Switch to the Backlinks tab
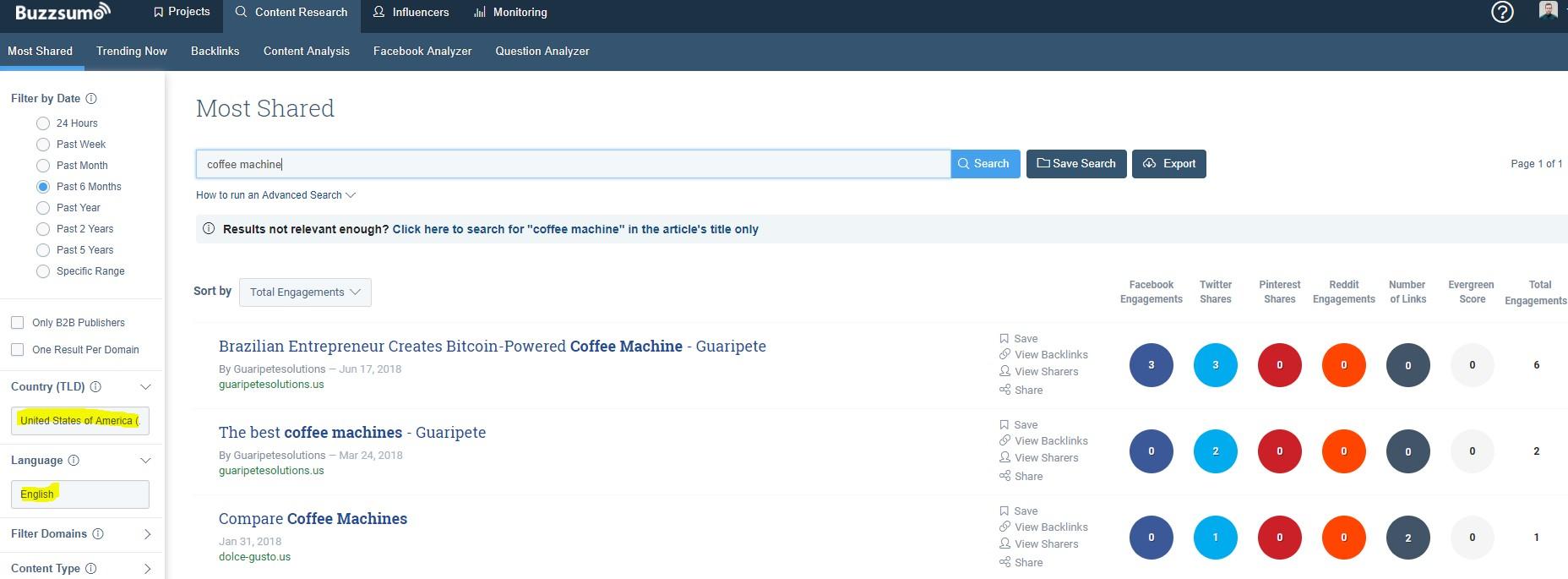 coord(215,52)
